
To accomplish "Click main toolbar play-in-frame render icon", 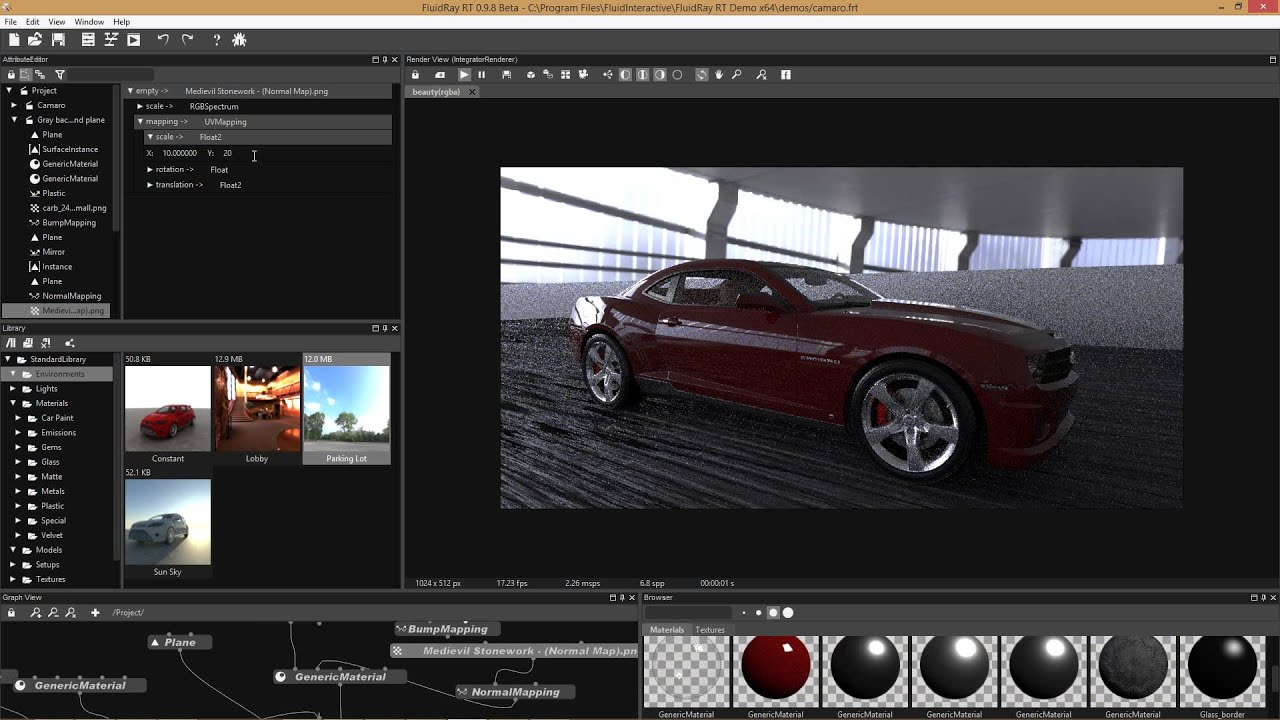I will coord(134,40).
